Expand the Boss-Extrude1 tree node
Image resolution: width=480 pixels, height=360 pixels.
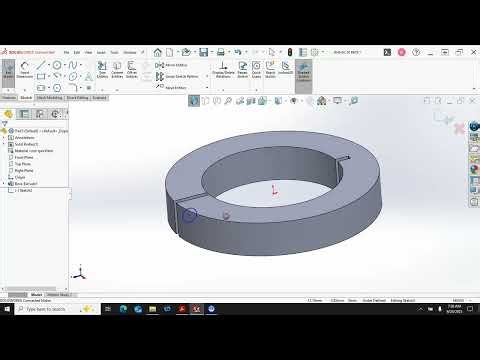(x=4, y=184)
